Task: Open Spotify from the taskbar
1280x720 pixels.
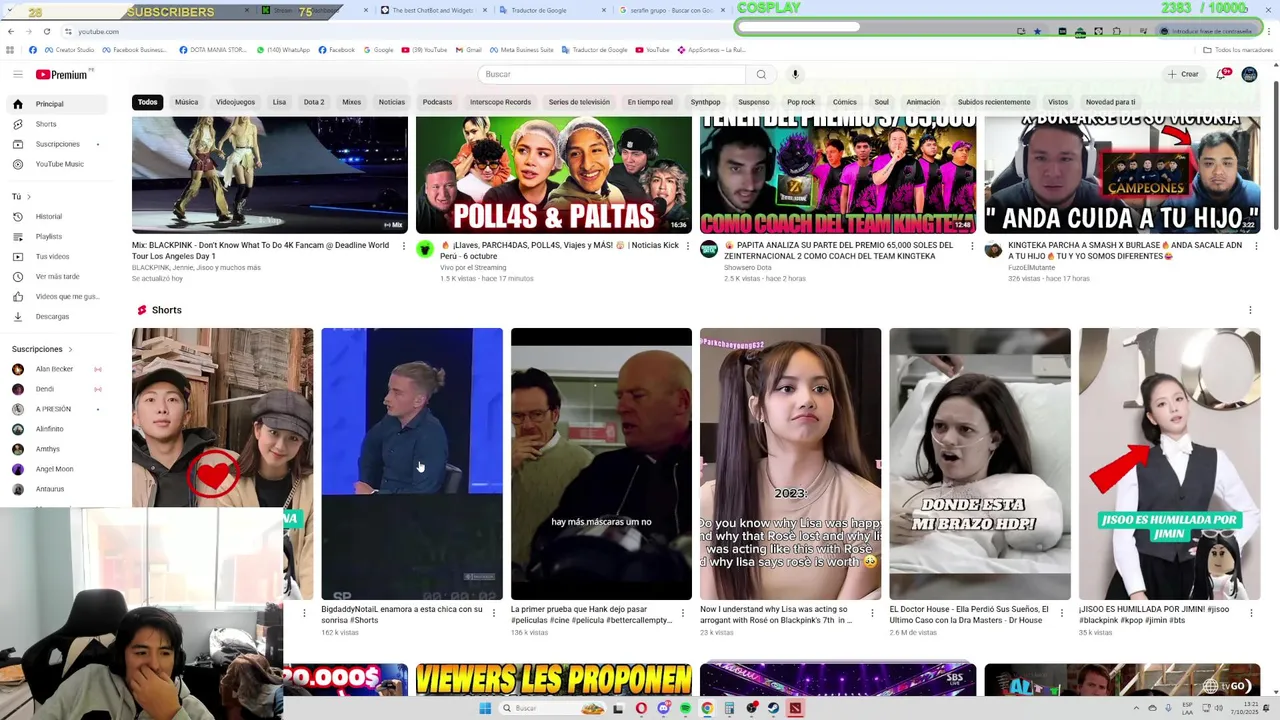Action: point(685,708)
